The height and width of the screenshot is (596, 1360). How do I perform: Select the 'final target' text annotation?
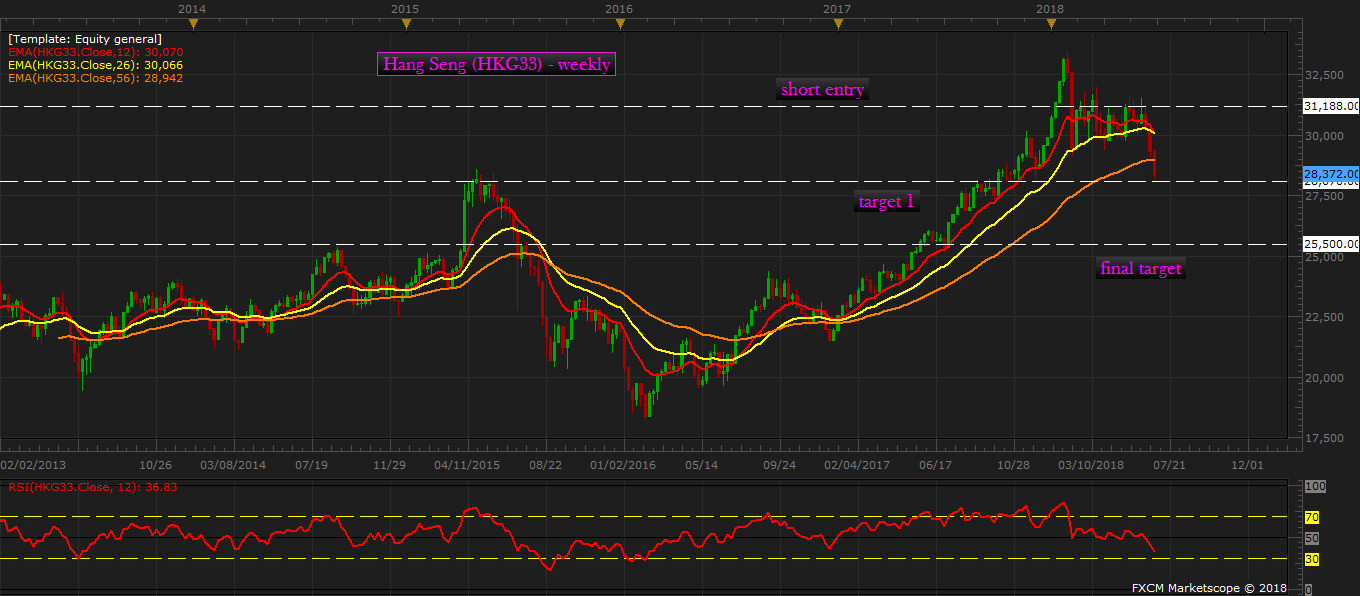pyautogui.click(x=1140, y=268)
